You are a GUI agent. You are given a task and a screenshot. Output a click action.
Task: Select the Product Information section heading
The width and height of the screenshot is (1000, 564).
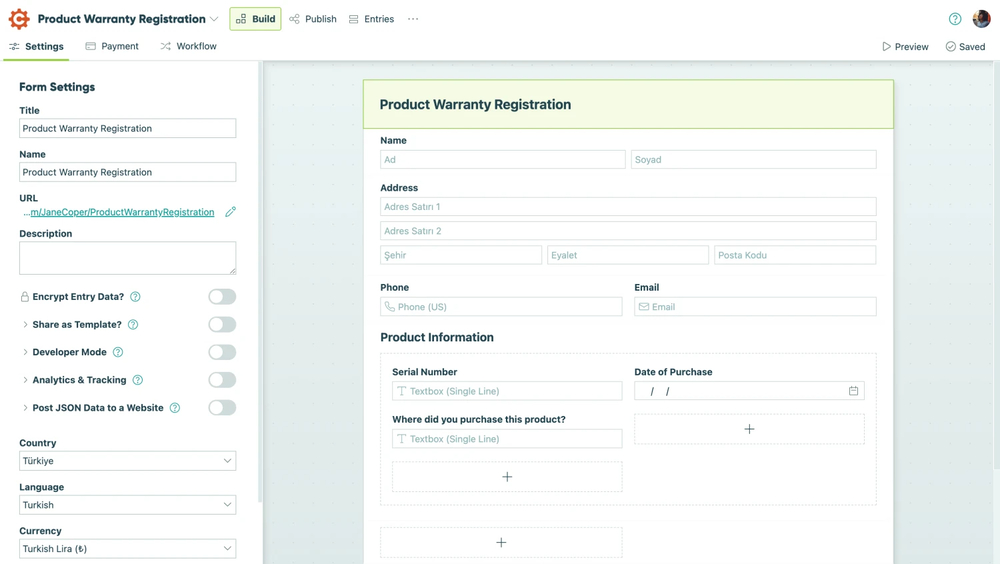pyautogui.click(x=437, y=338)
